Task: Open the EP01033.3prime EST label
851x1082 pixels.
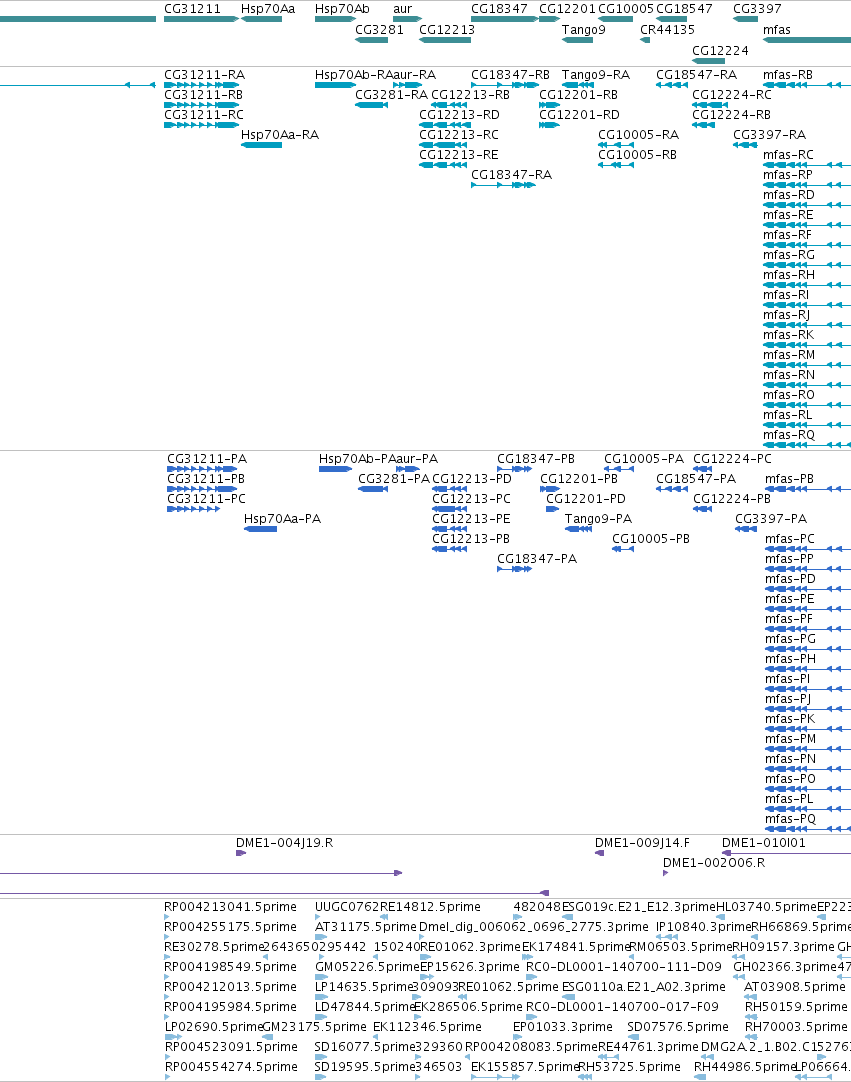Action: 563,1027
